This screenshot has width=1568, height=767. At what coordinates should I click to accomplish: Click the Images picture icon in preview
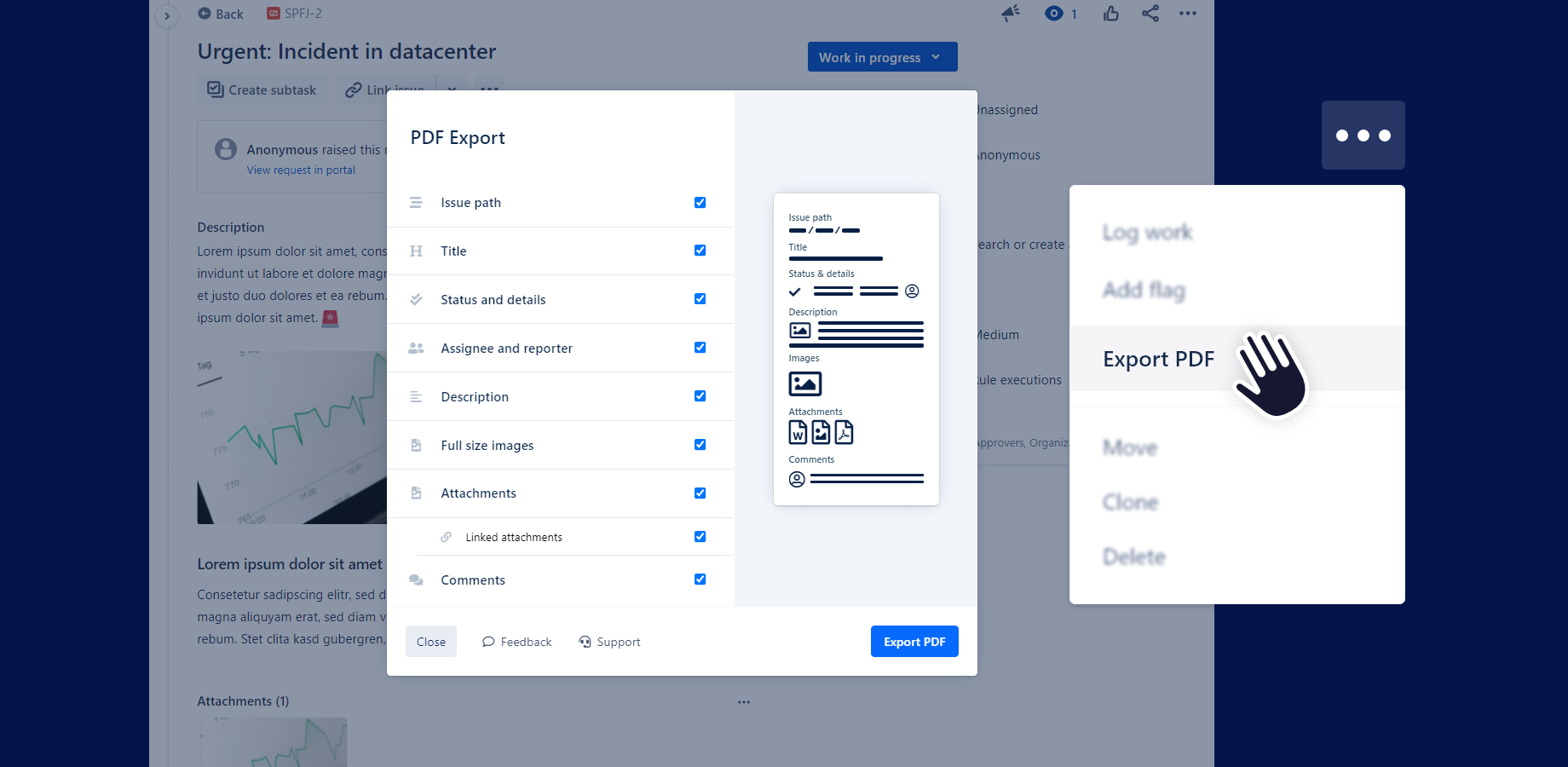click(x=805, y=384)
